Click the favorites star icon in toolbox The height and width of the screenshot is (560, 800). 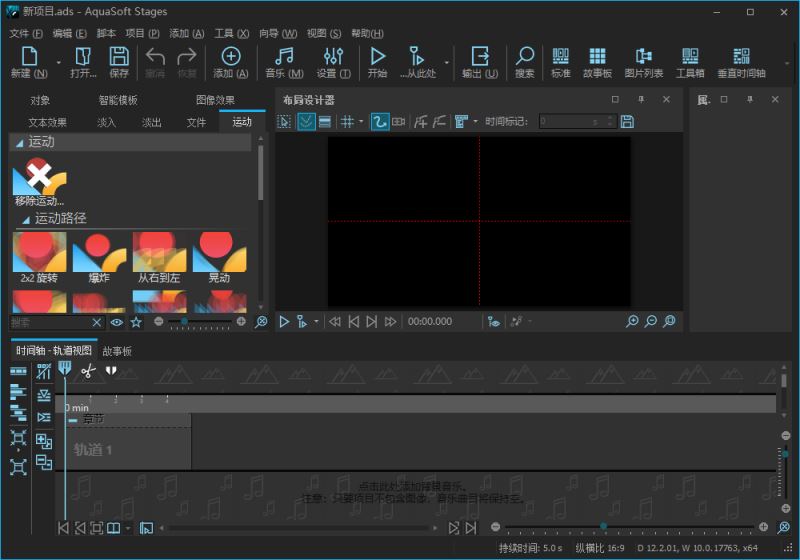click(136, 322)
